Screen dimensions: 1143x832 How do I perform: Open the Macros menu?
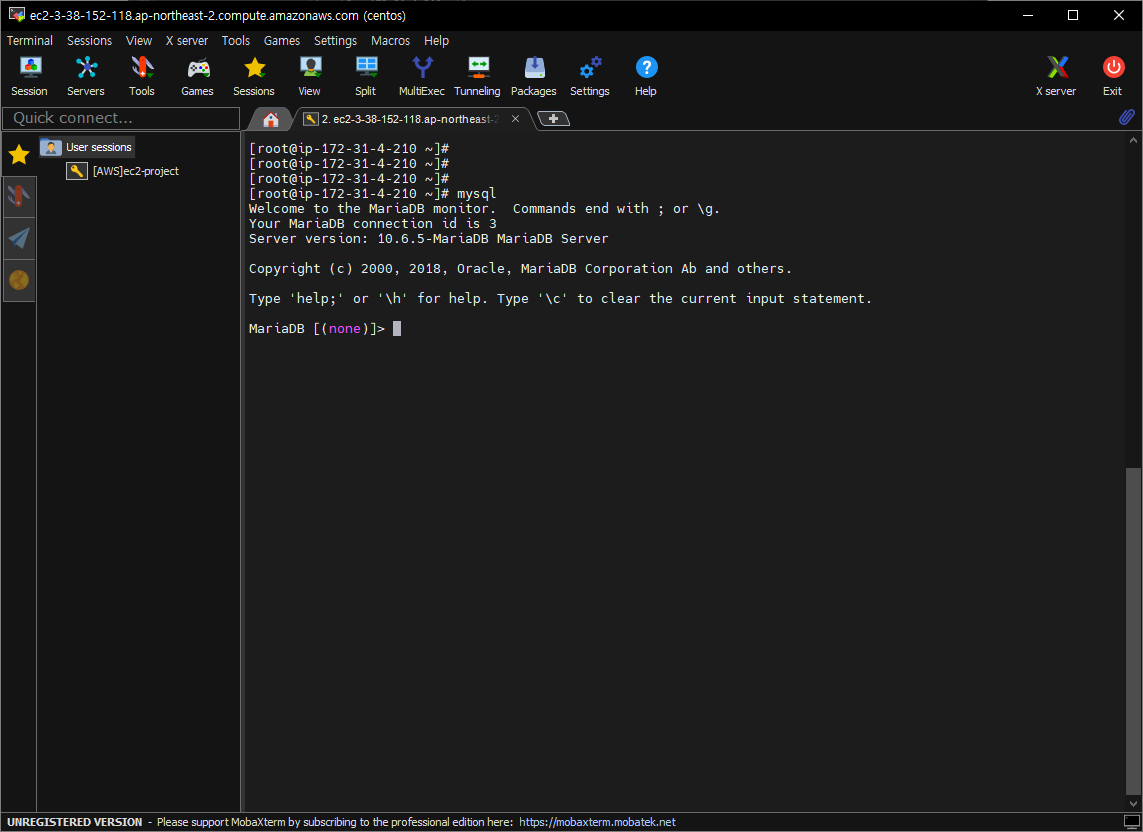[x=390, y=41]
